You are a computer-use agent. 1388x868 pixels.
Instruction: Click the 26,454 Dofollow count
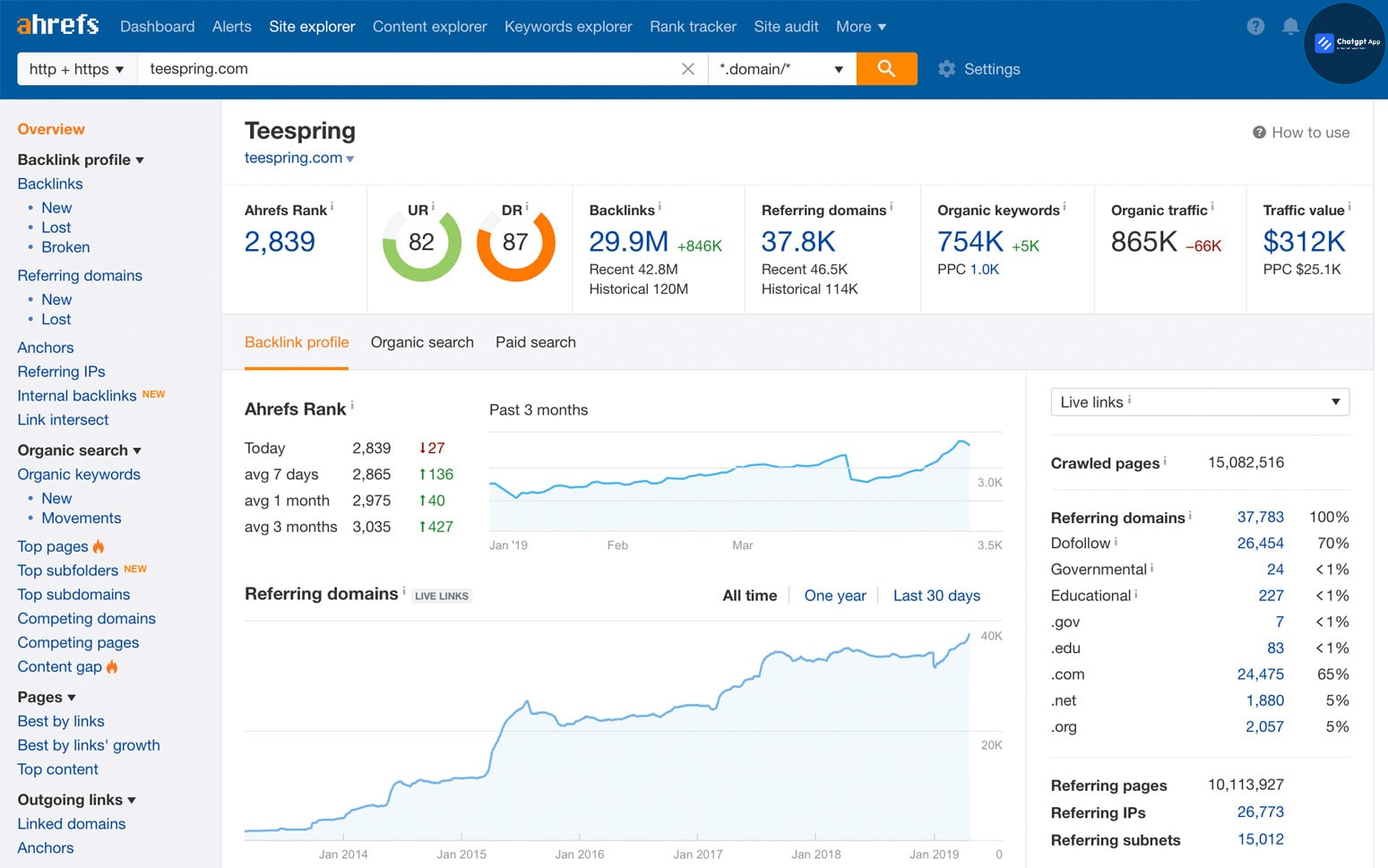pyautogui.click(x=1261, y=544)
